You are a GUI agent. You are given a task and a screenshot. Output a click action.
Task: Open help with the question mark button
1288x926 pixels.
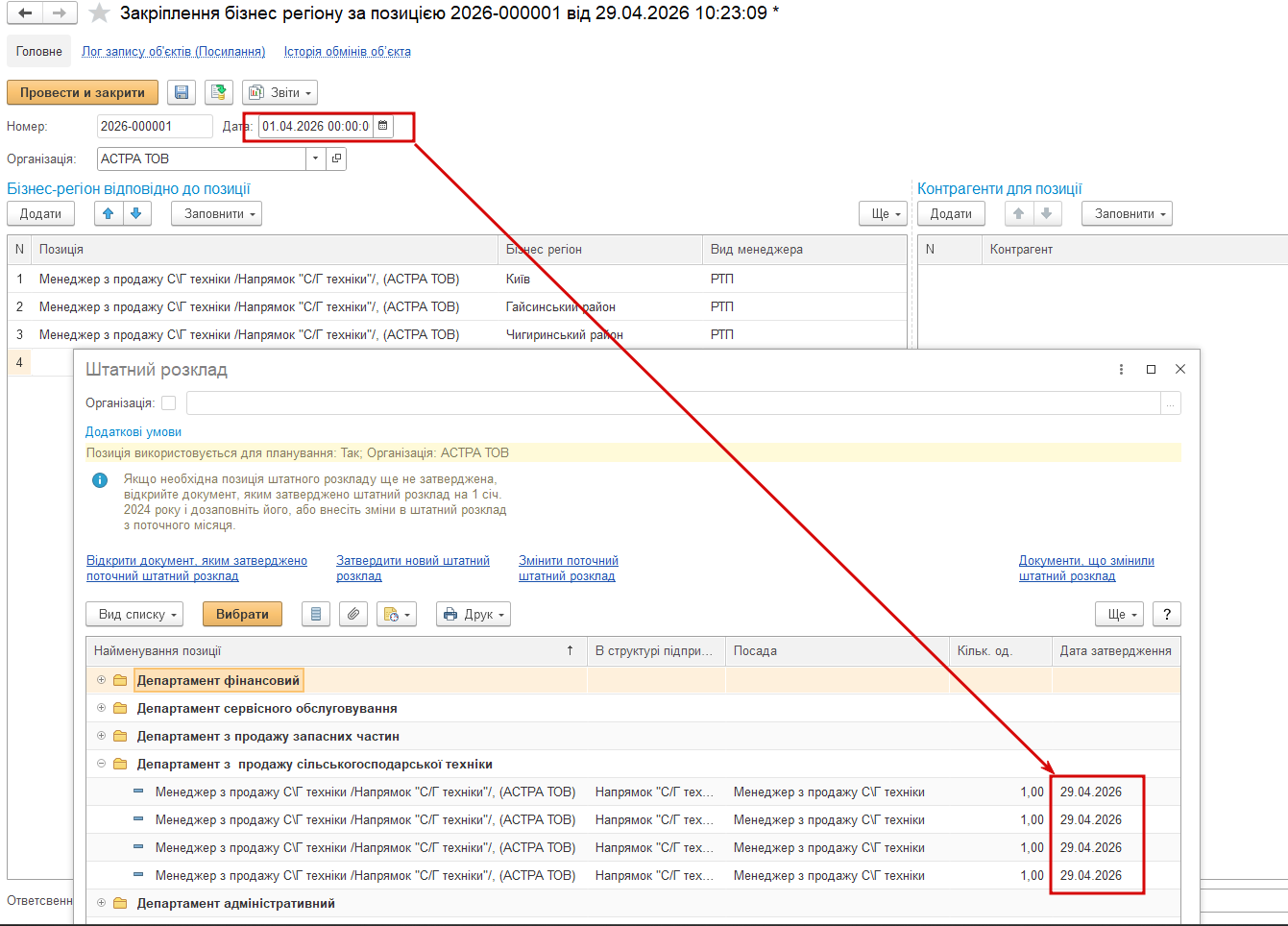pyautogui.click(x=1166, y=614)
